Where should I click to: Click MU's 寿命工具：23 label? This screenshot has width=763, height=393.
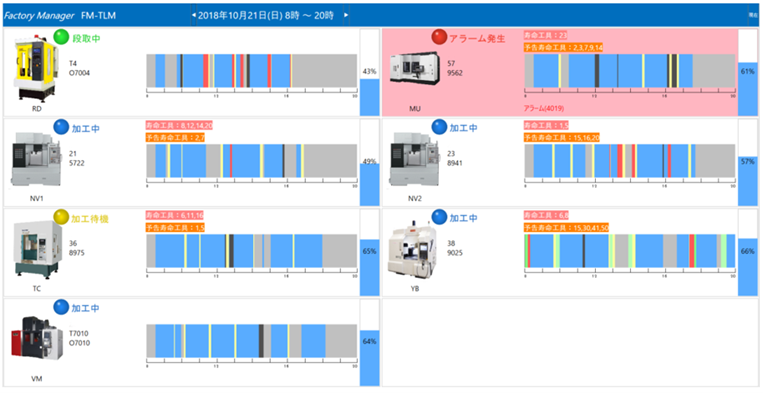click(x=545, y=35)
